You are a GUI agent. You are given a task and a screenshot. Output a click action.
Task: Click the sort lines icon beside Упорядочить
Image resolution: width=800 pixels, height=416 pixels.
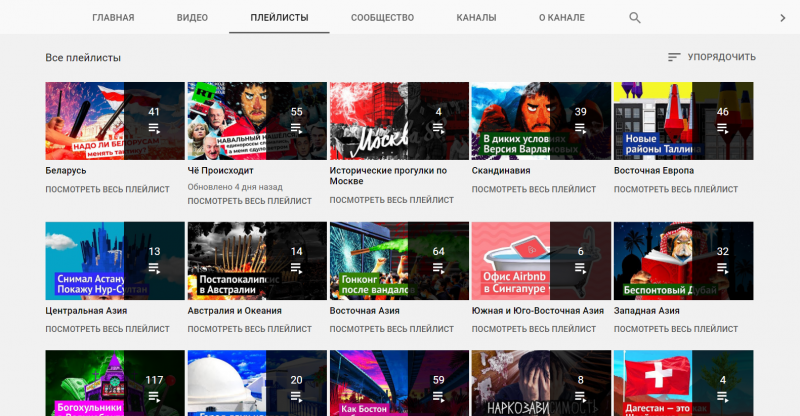click(x=674, y=57)
